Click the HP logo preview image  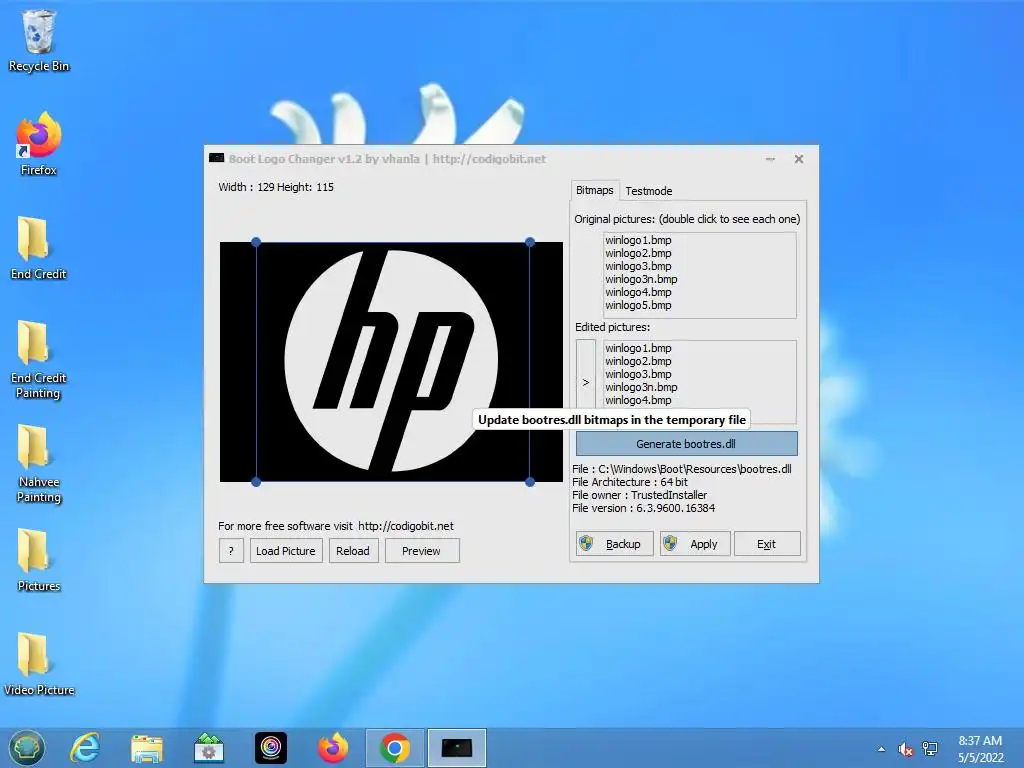tap(391, 362)
